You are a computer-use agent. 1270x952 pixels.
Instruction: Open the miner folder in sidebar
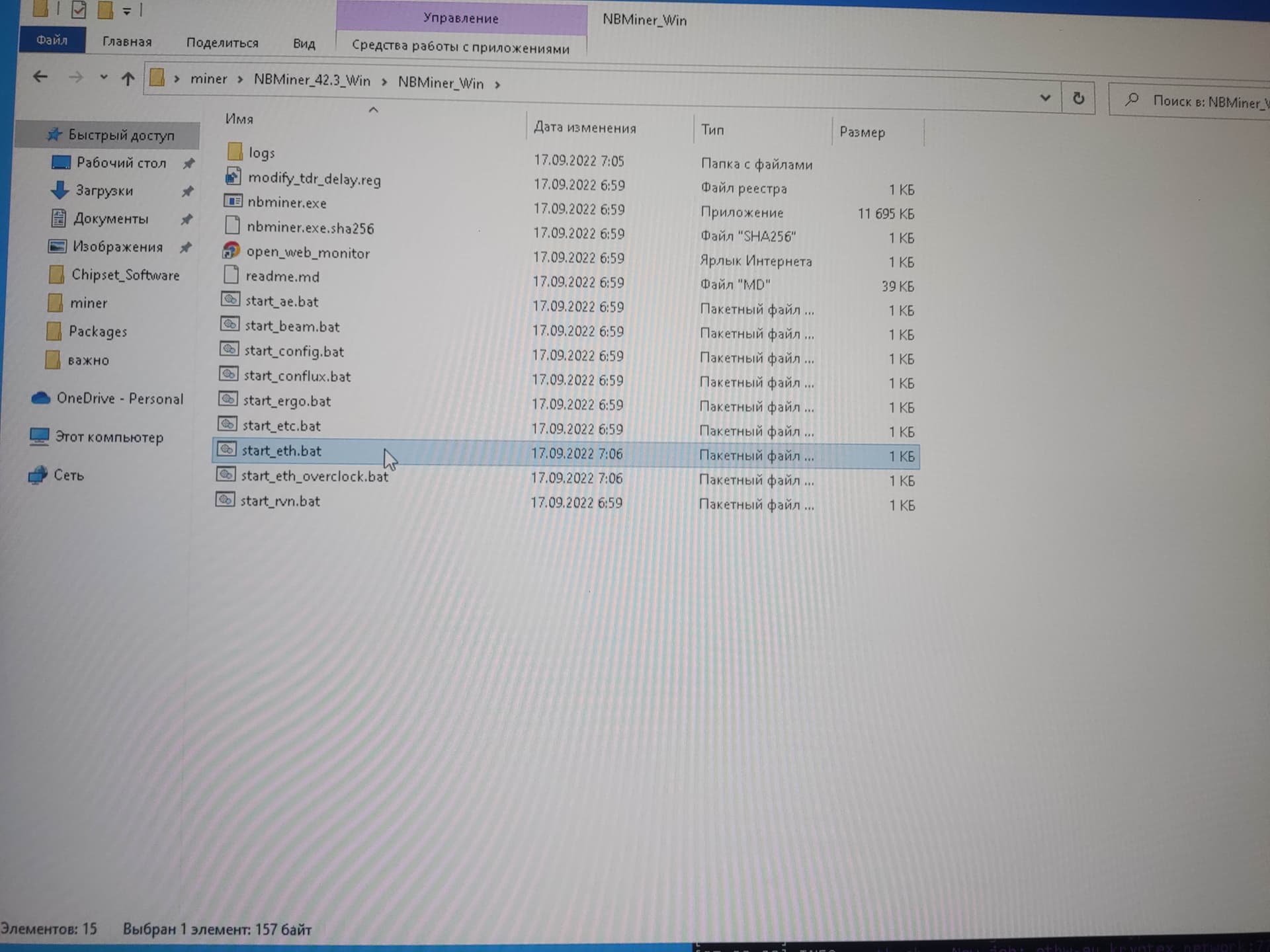(x=89, y=303)
